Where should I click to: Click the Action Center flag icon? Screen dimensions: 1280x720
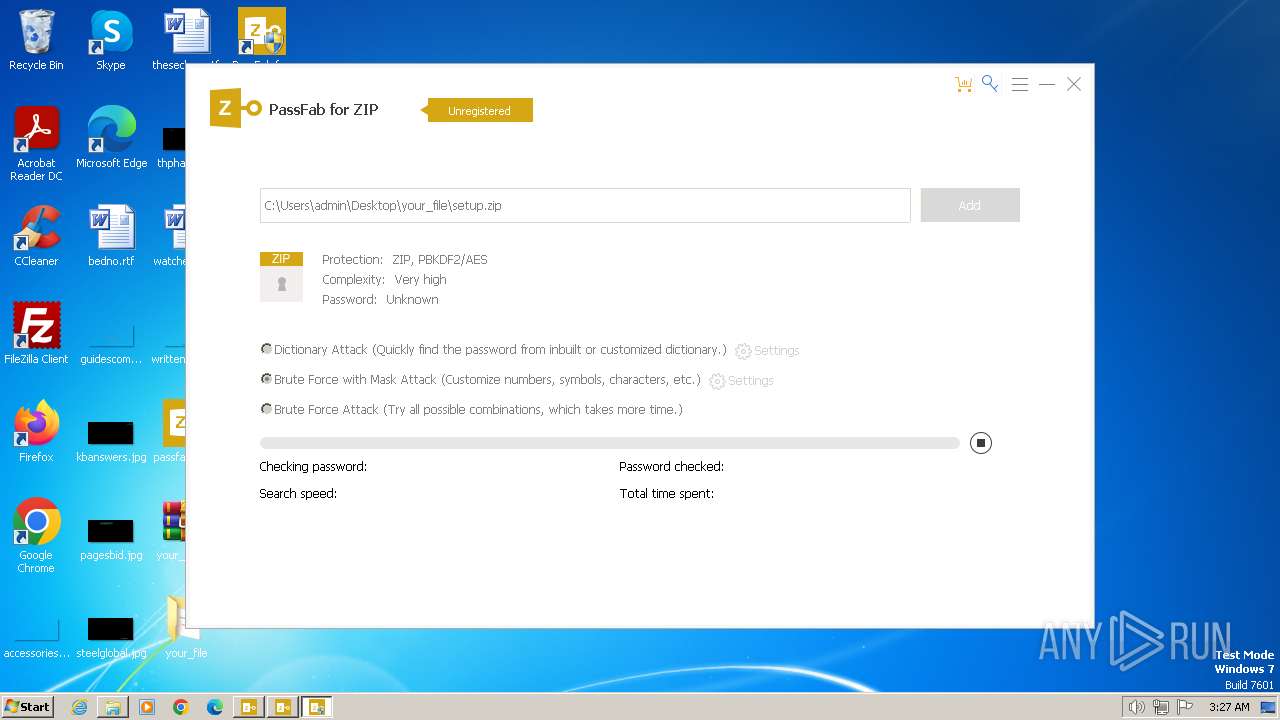[1185, 707]
